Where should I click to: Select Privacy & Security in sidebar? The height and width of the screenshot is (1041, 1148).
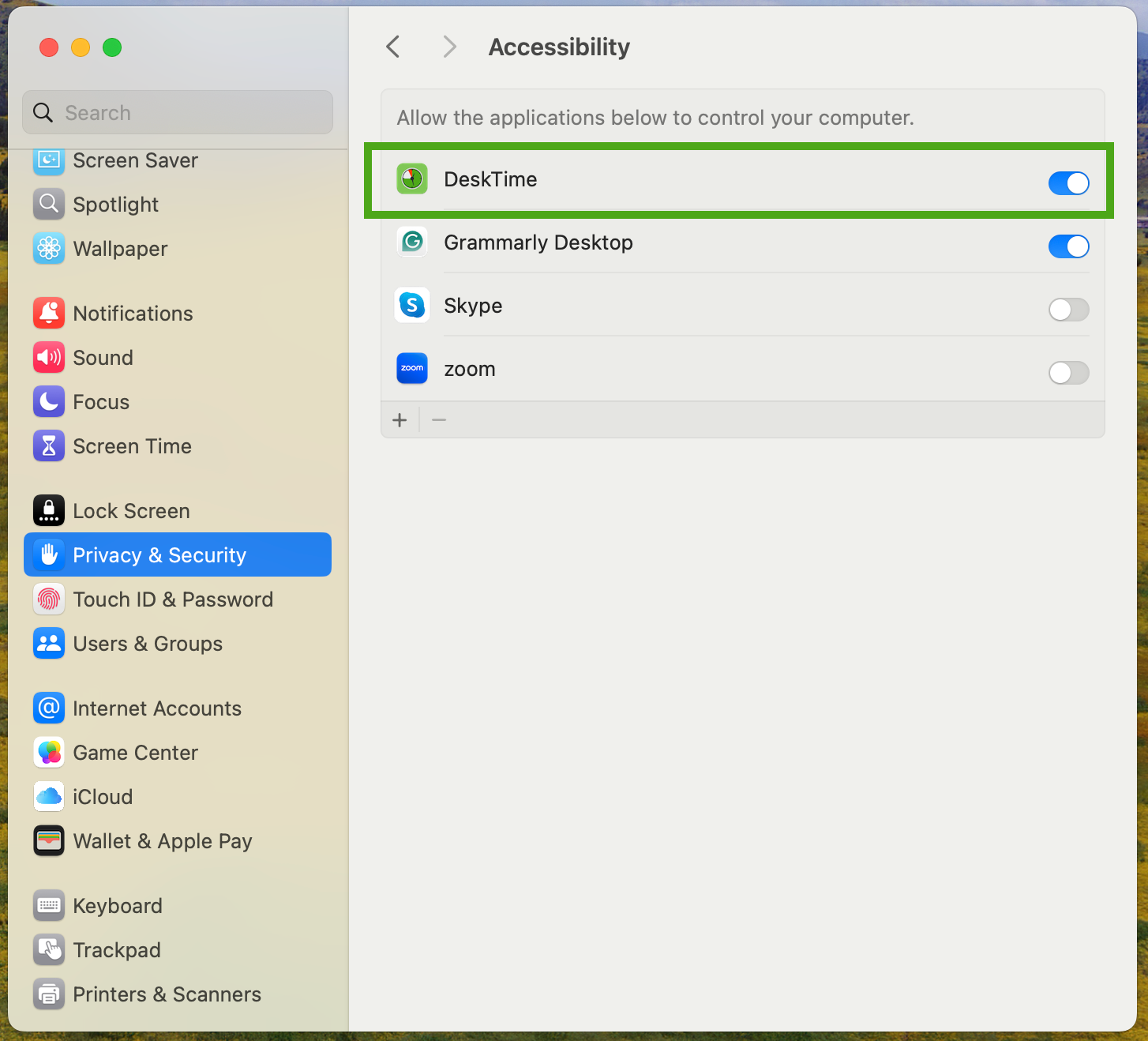click(x=178, y=555)
